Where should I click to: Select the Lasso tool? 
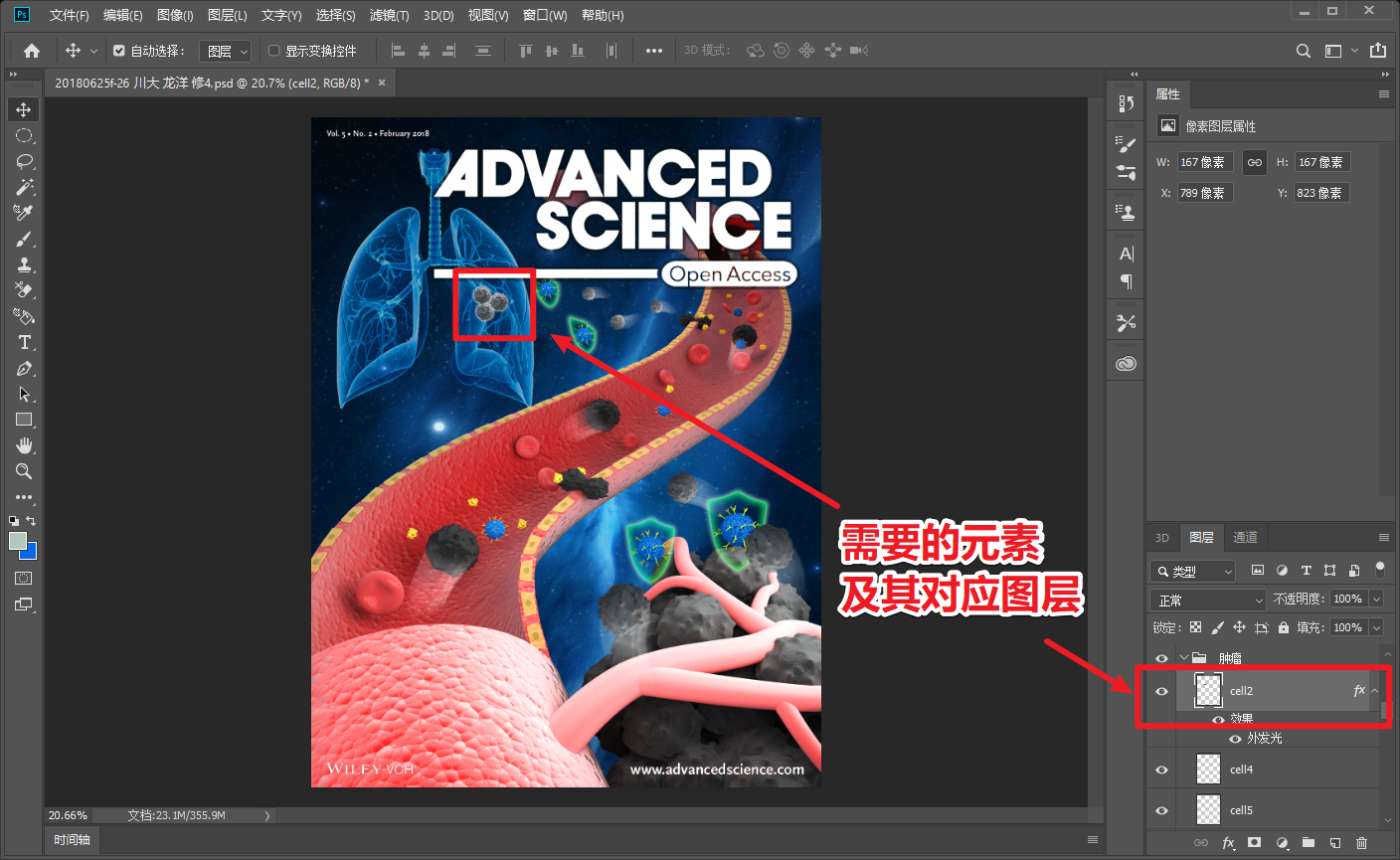(x=24, y=161)
